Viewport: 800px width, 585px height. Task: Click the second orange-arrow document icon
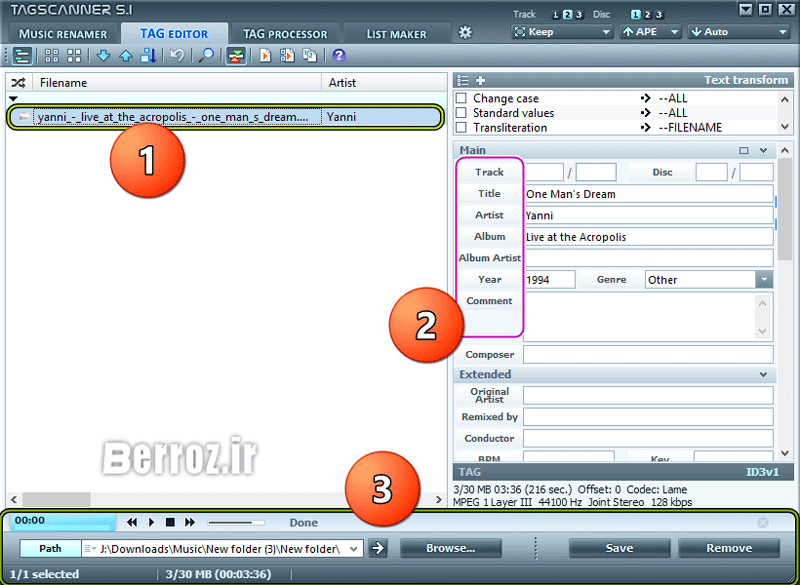(287, 55)
